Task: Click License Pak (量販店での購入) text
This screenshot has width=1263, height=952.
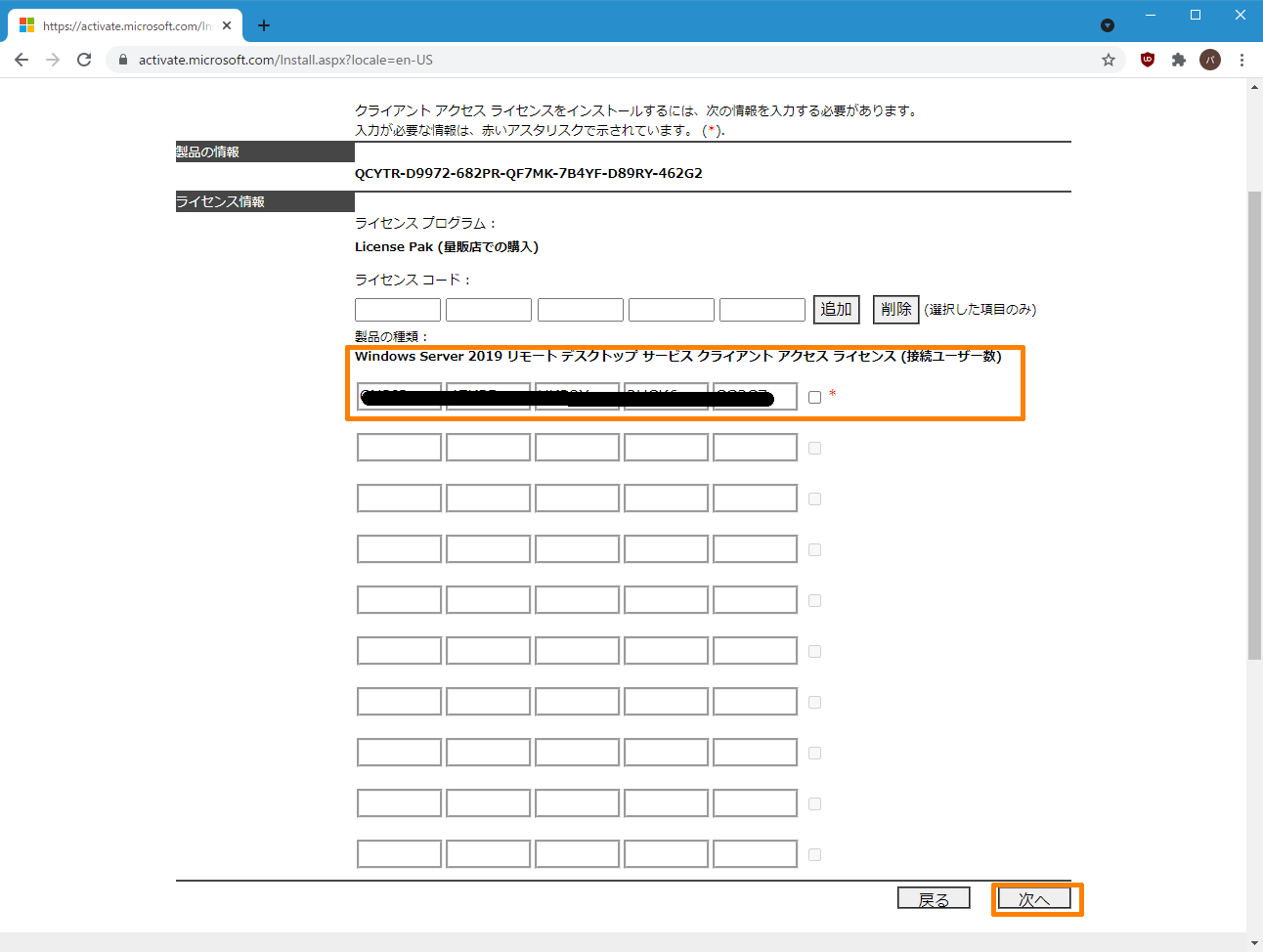Action: click(x=447, y=246)
